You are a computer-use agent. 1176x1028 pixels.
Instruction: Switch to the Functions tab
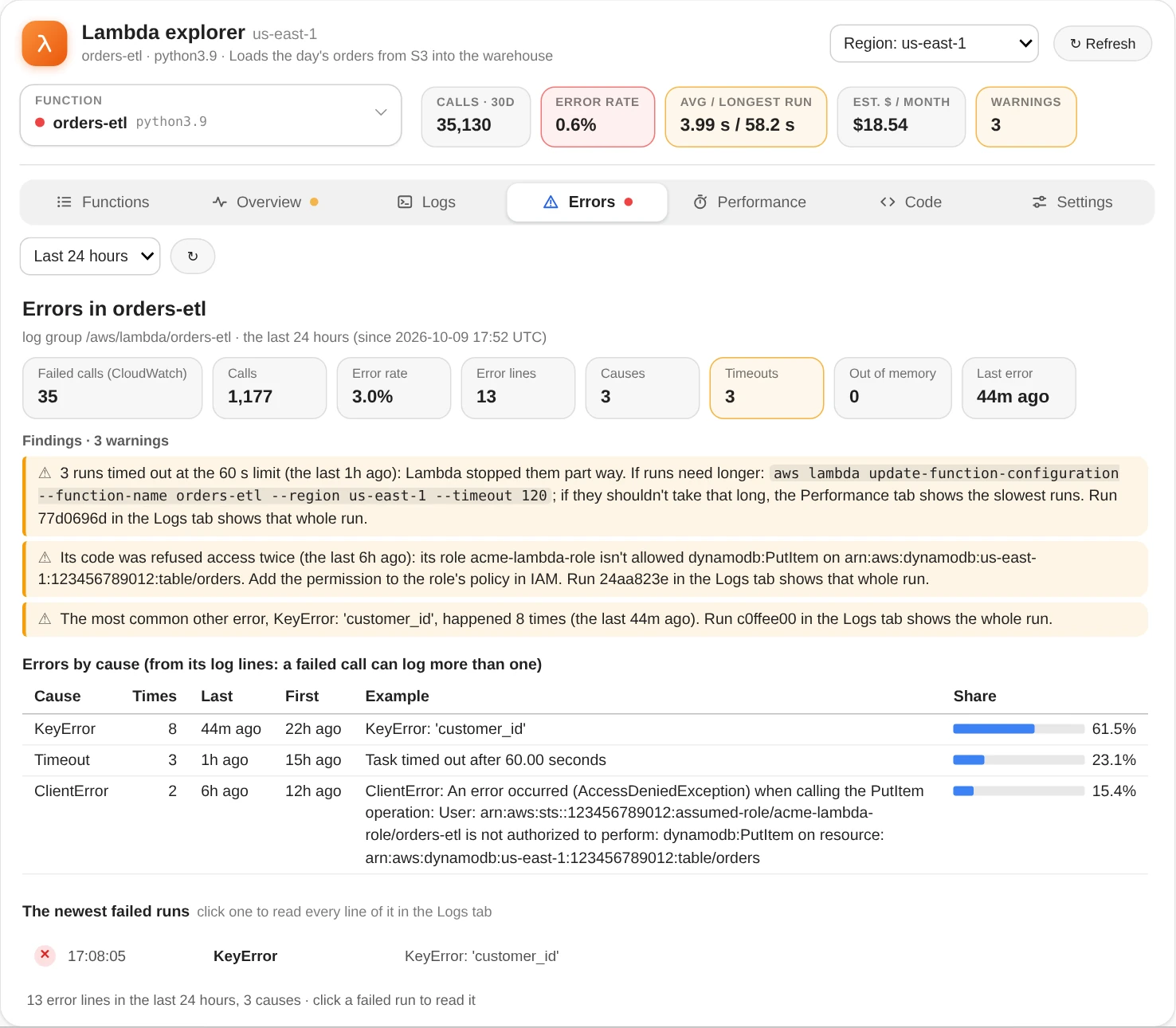(x=104, y=202)
